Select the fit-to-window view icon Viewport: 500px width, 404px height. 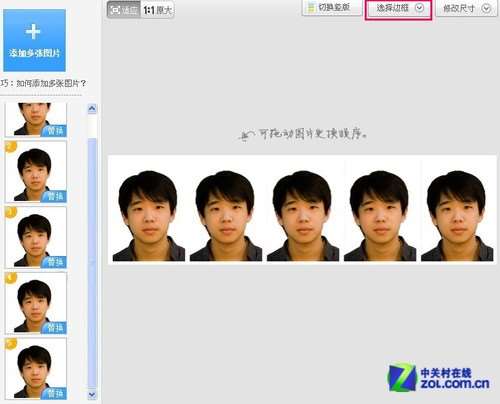click(124, 10)
